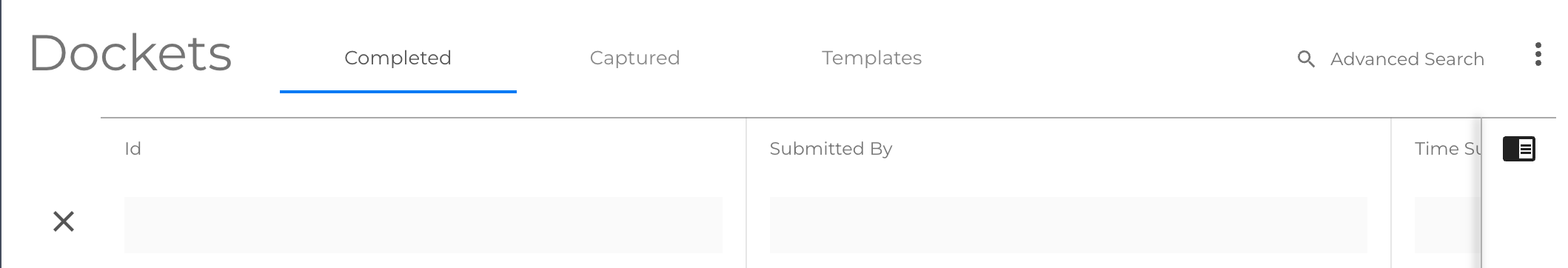Open the column chooser panel icon
The image size is (1568, 268).
(x=1518, y=149)
